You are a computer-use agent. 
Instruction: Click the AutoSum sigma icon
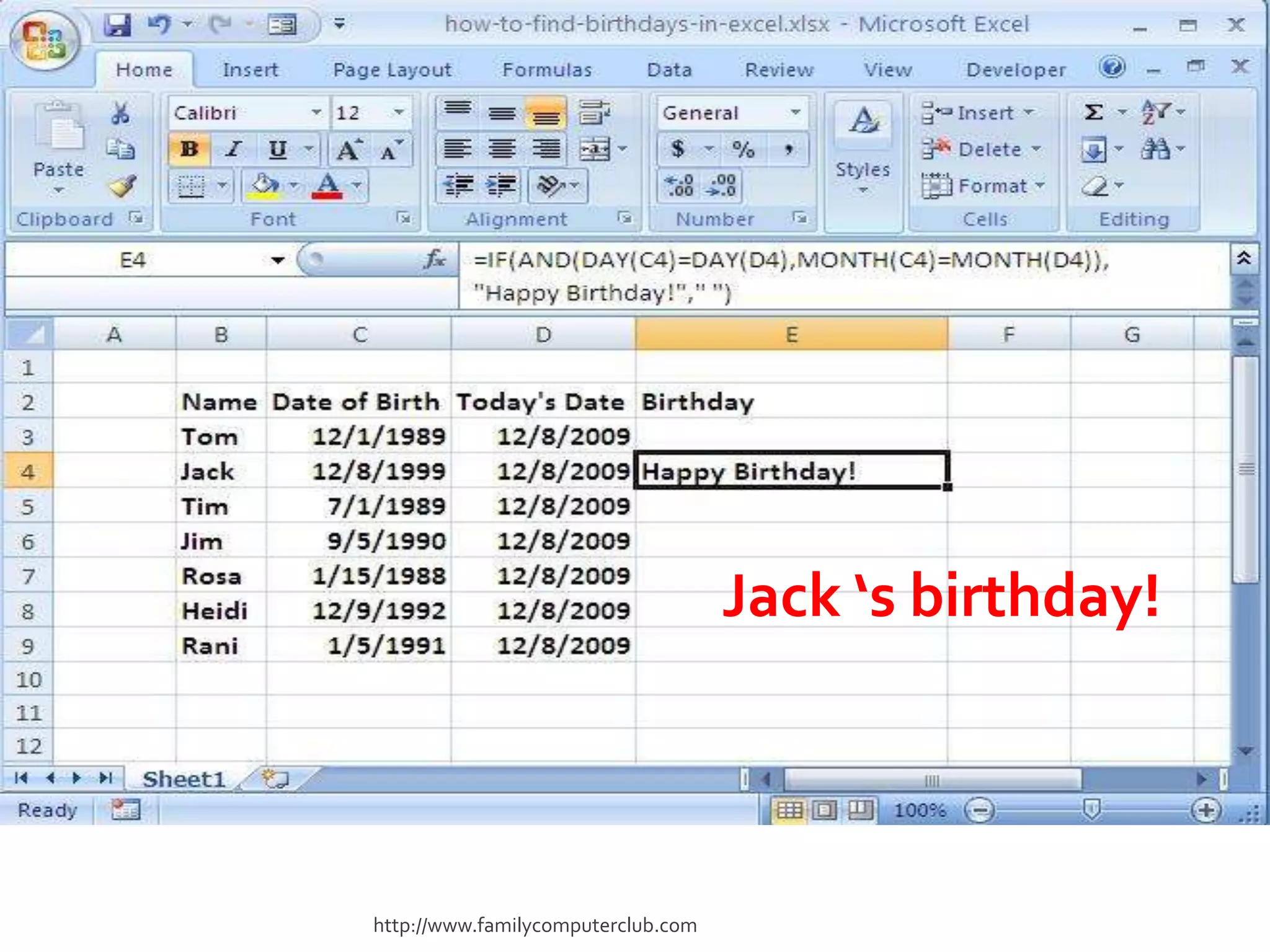pyautogui.click(x=1093, y=112)
